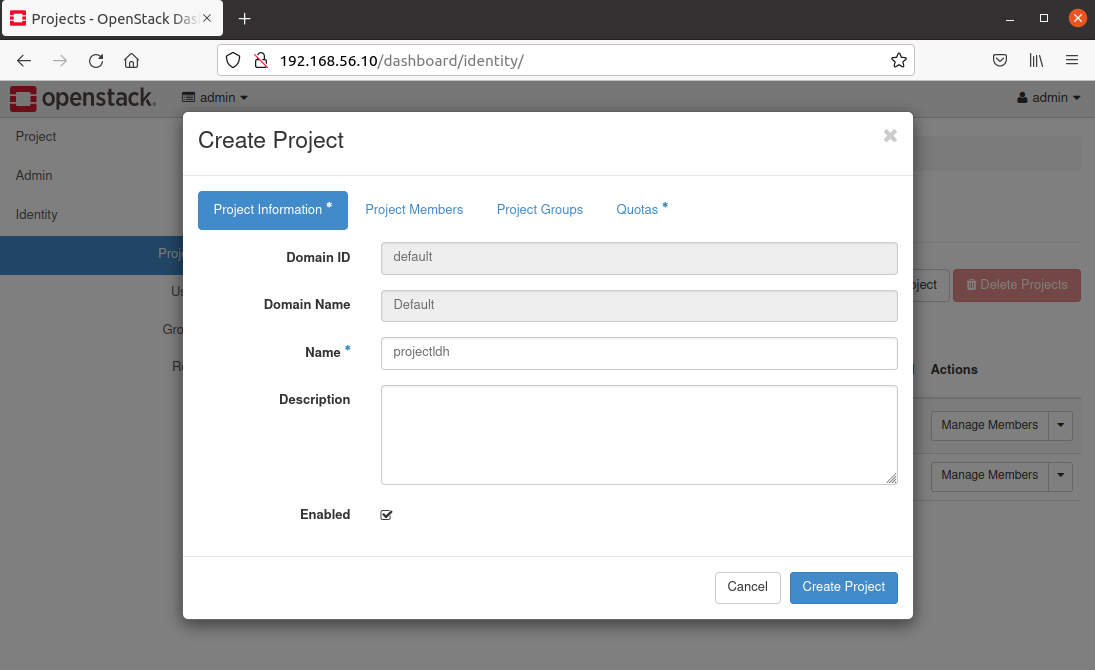Image resolution: width=1095 pixels, height=670 pixels.
Task: Open the Firefox hamburger menu
Action: (1072, 61)
